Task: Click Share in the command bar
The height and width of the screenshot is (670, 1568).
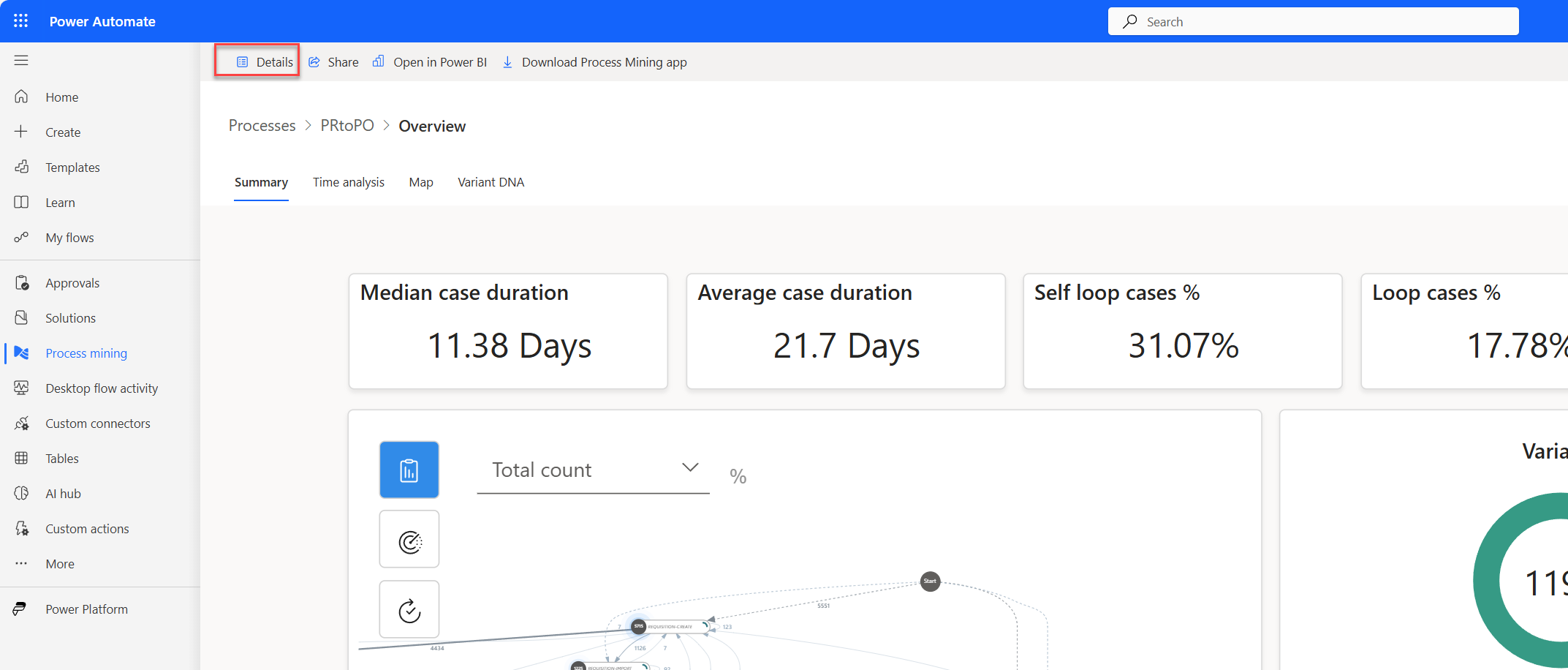Action: [333, 62]
